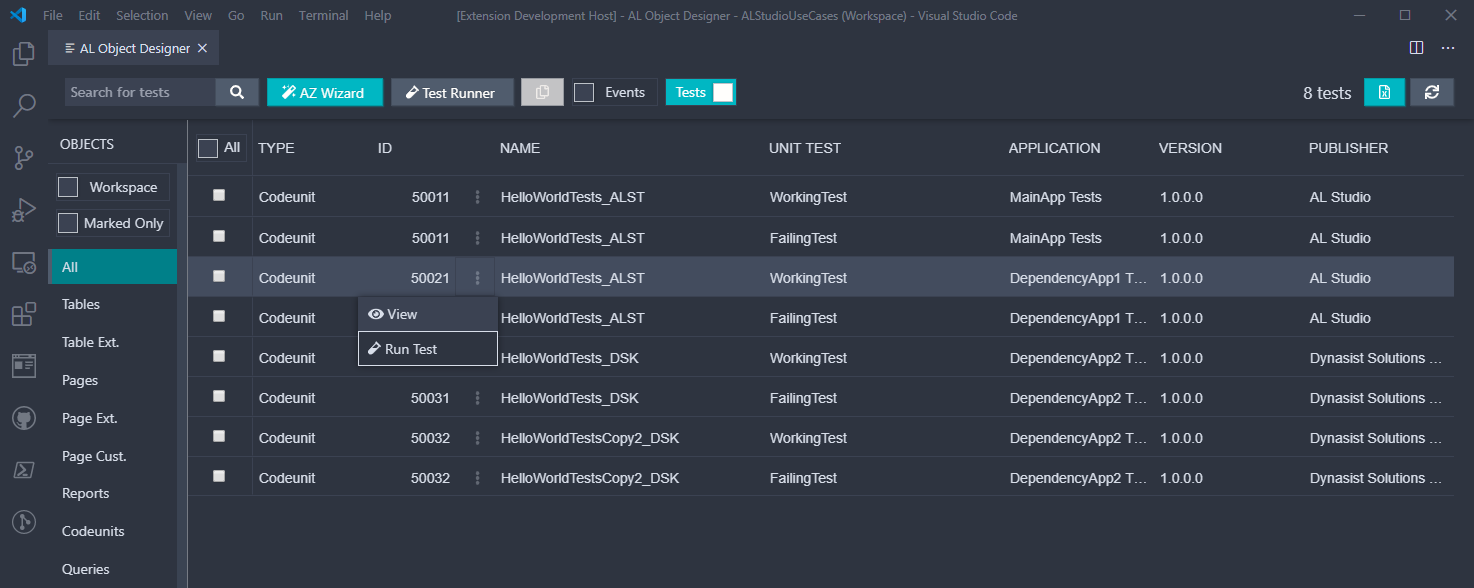Open the AL Studio browser-window icon in activity bar
The height and width of the screenshot is (588, 1474).
click(24, 366)
